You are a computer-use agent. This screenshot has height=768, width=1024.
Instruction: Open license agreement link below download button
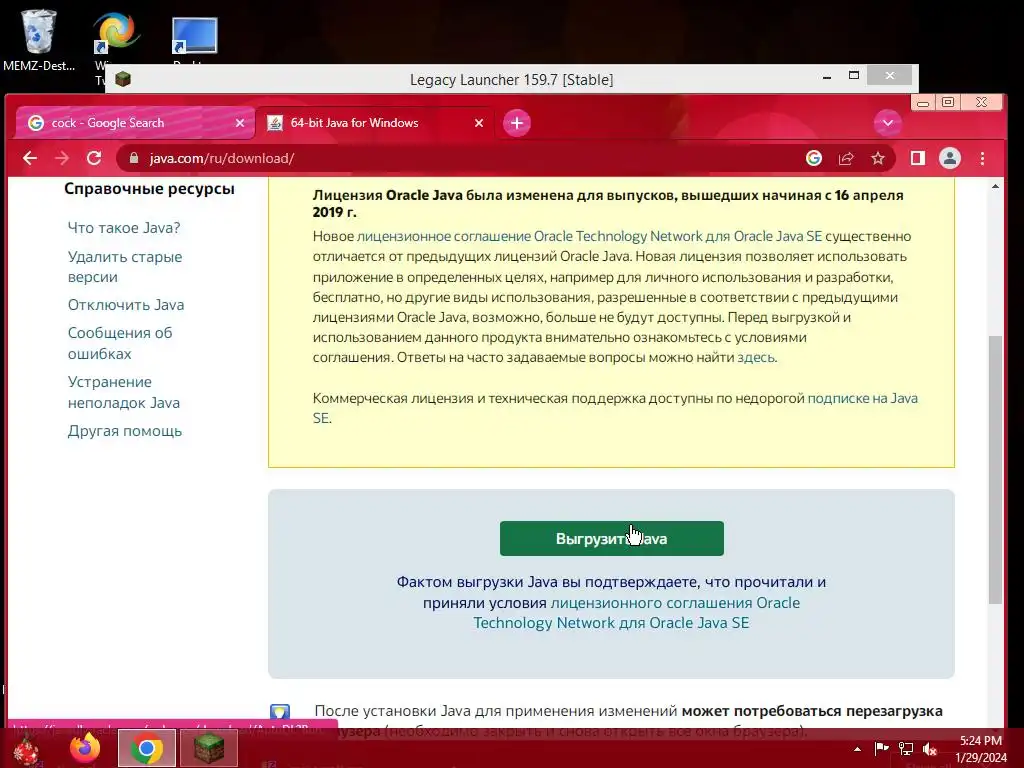coord(675,603)
